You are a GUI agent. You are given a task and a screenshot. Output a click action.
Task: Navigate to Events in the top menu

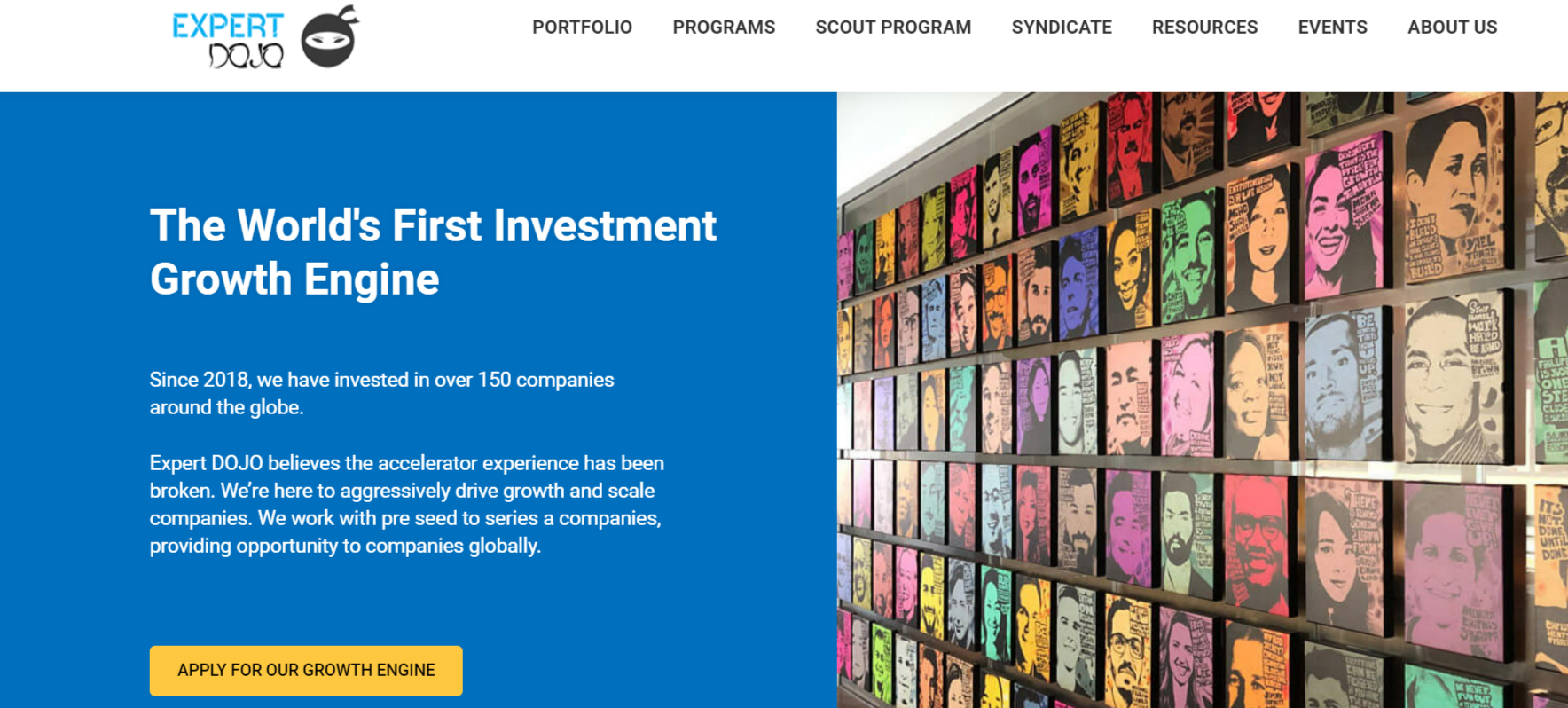1332,28
